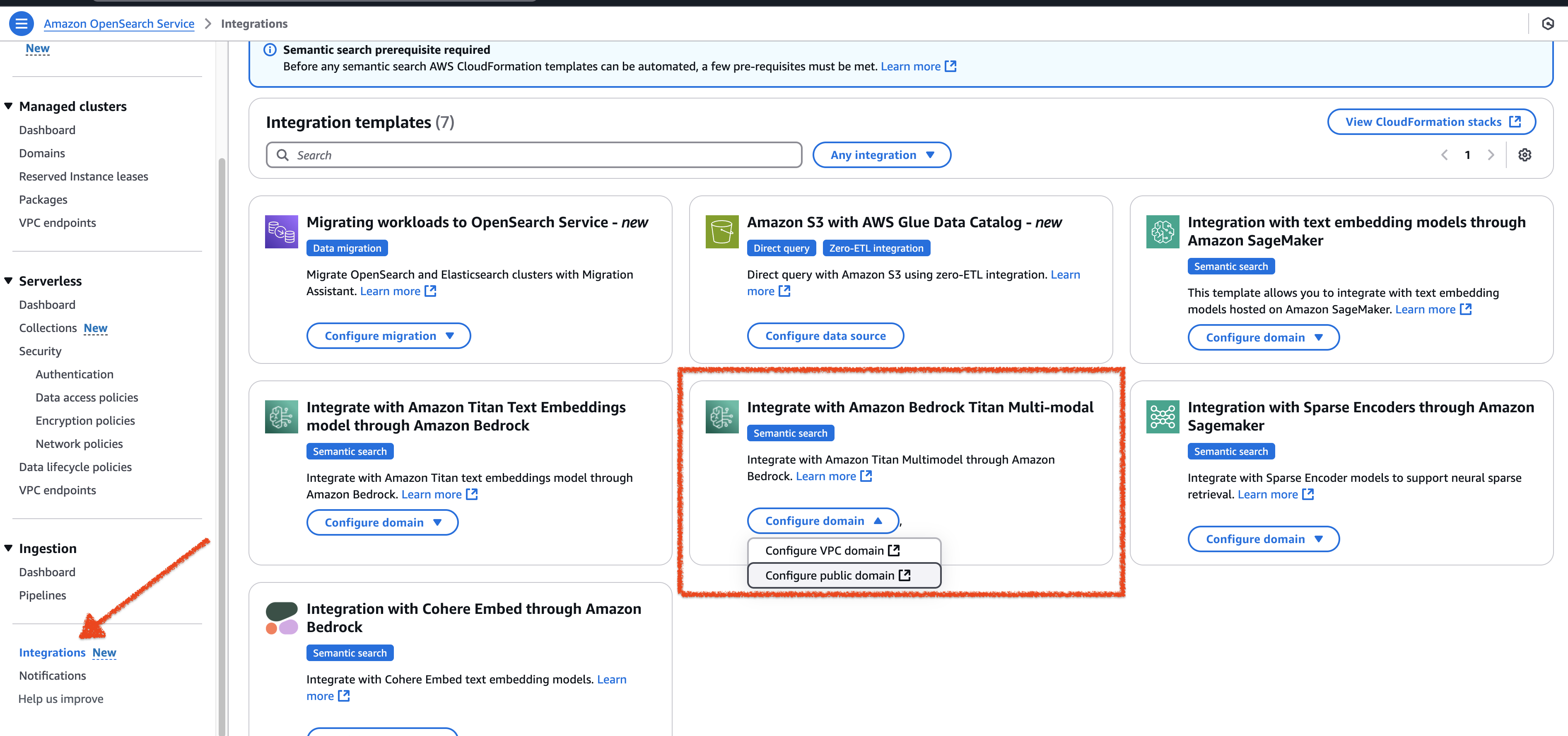This screenshot has width=1568, height=736.
Task: Click the integration templates search field
Action: tap(533, 154)
